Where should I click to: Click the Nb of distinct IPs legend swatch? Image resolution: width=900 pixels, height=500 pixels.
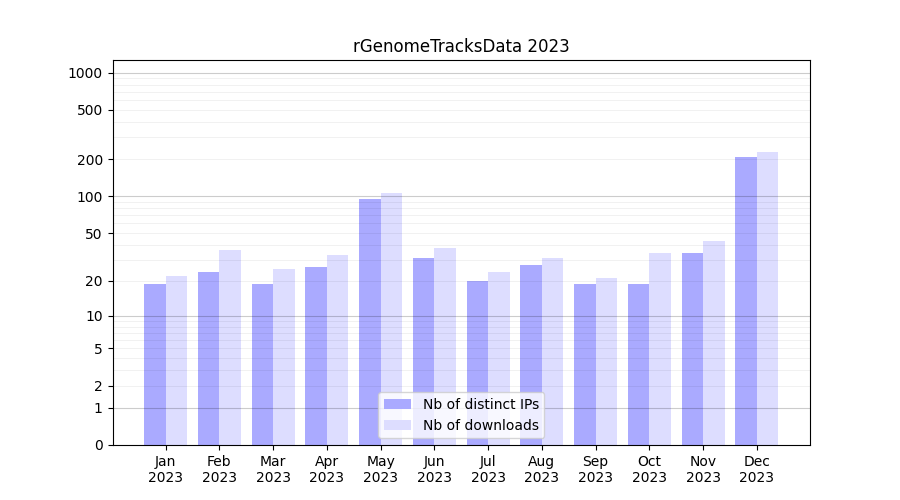(397, 404)
